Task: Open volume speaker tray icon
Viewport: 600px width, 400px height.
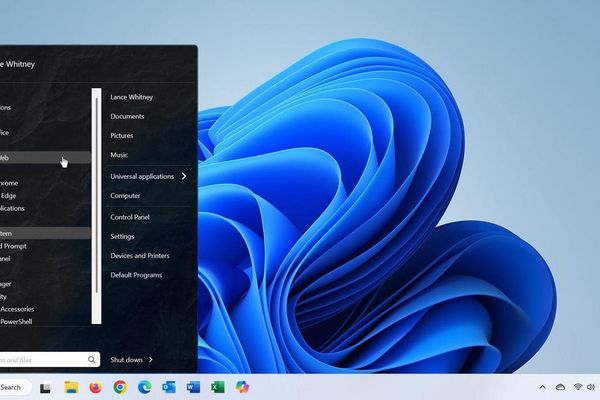Action: coord(590,387)
